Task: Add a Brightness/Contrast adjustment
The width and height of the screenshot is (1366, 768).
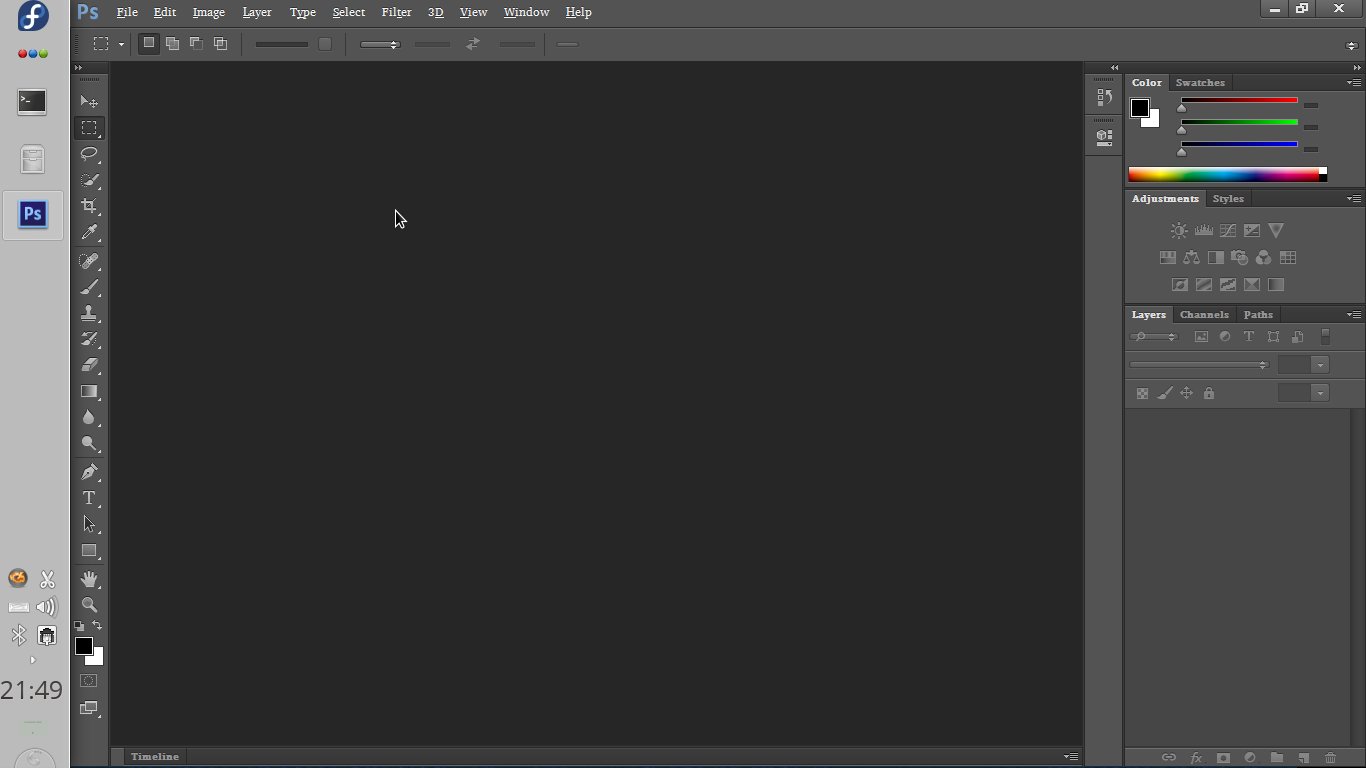Action: [x=1179, y=231]
